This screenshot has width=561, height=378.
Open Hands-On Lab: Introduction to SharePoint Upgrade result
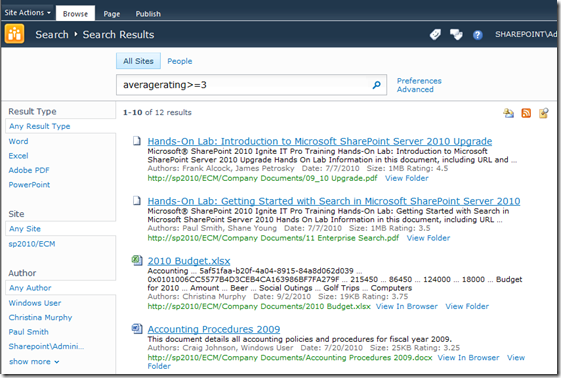[x=320, y=141]
